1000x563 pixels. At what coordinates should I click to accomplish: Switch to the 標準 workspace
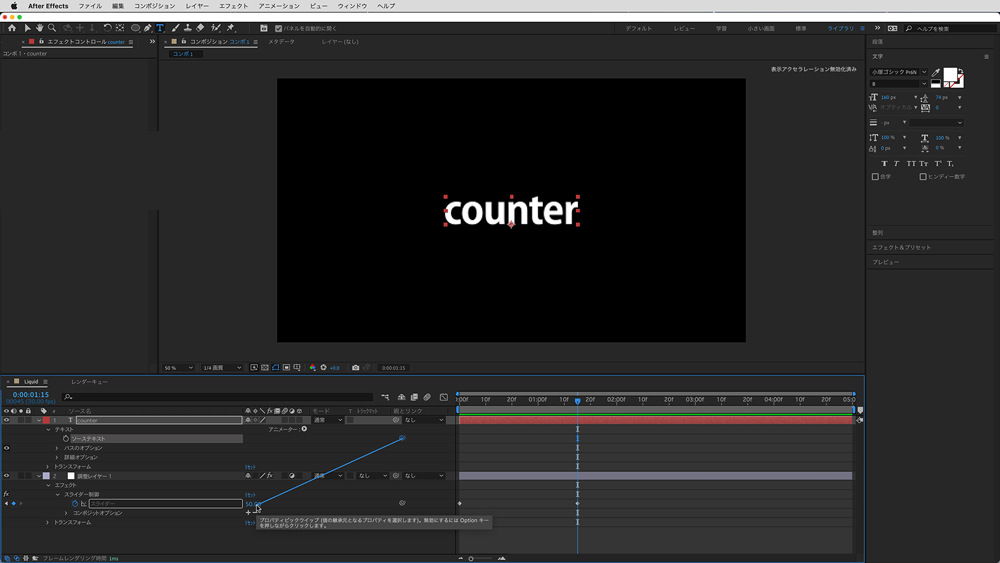[x=800, y=28]
